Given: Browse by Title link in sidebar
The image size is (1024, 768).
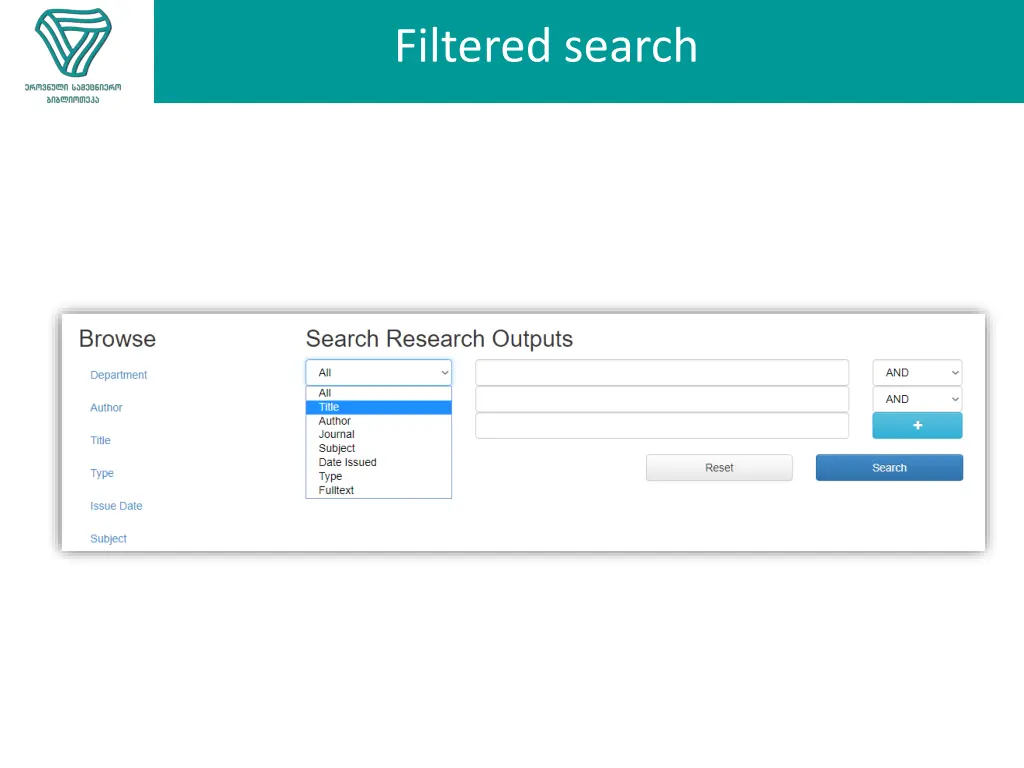Looking at the screenshot, I should 101,440.
